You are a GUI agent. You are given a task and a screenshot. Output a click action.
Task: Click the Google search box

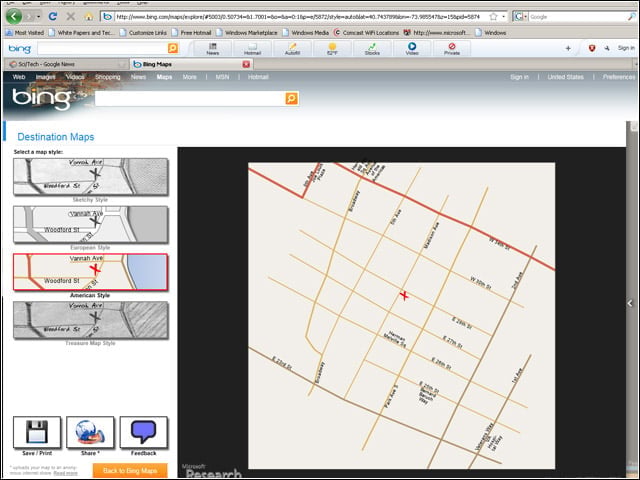coord(577,17)
